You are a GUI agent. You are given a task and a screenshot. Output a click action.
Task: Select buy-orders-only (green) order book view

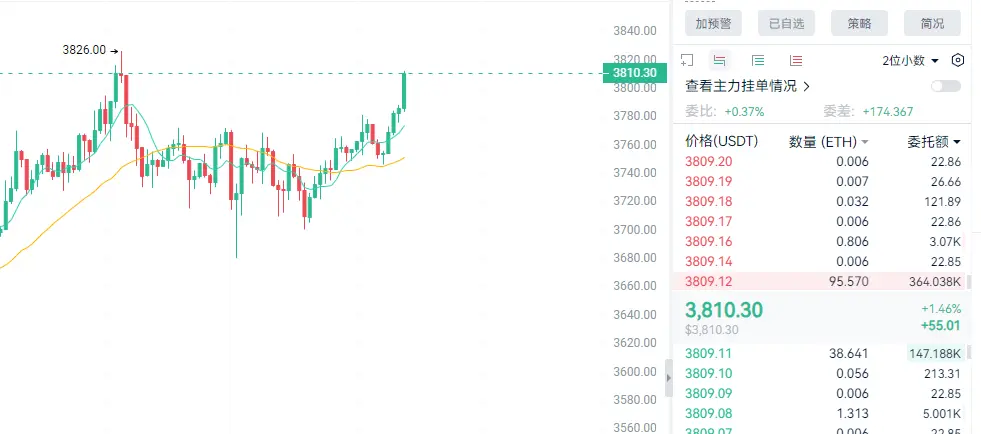pos(758,60)
